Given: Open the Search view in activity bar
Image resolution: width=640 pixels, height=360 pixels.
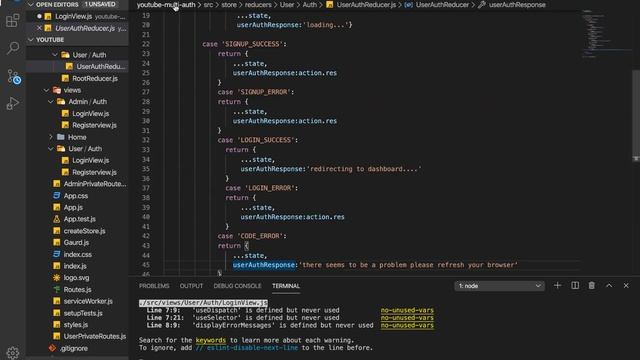Looking at the screenshot, I should (x=13, y=48).
